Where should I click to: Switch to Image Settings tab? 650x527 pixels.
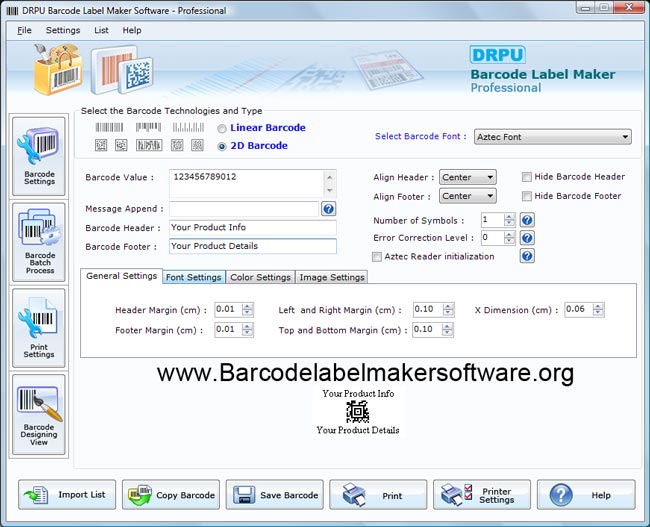[332, 277]
